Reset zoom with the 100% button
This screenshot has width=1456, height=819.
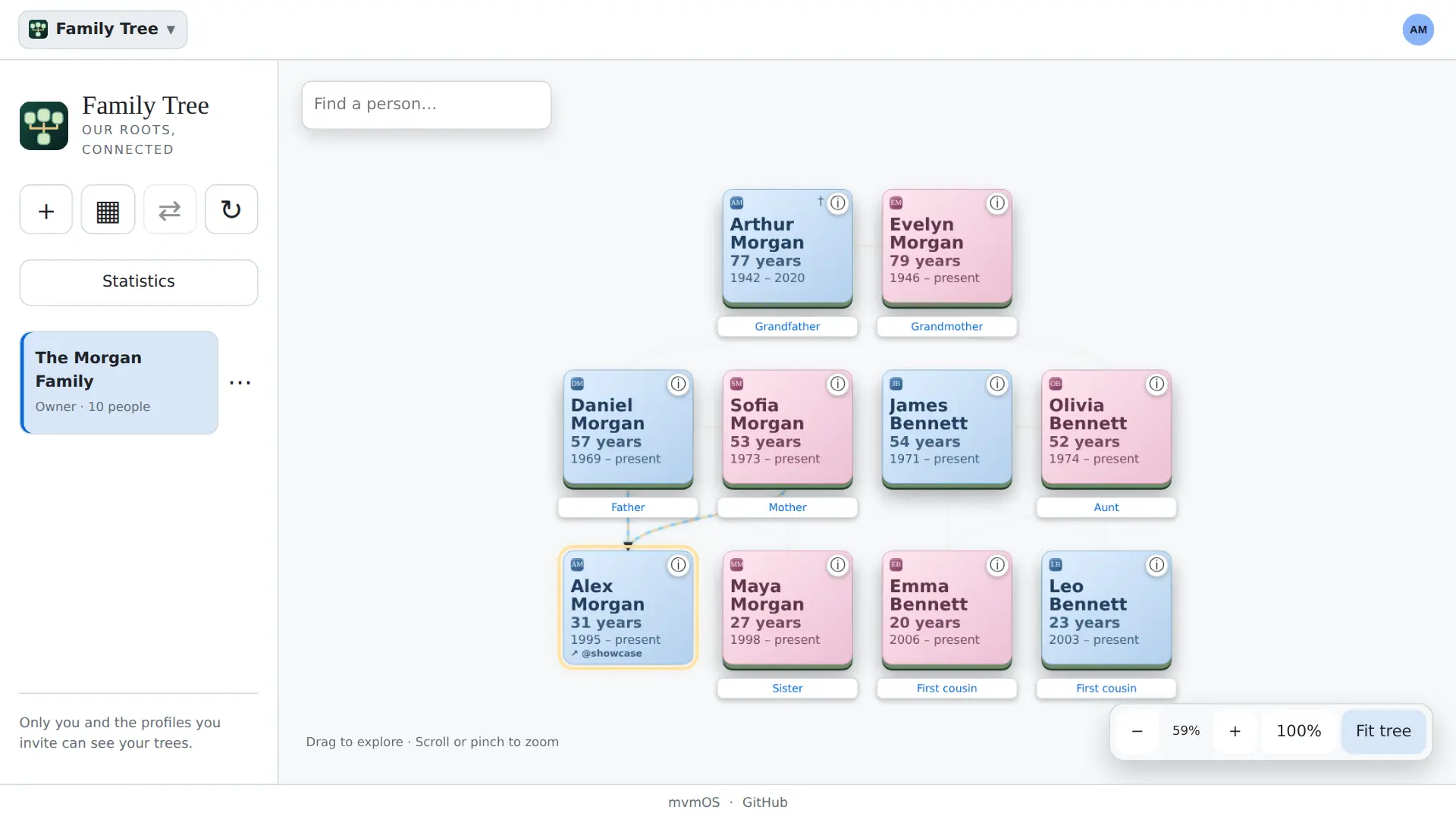pyautogui.click(x=1299, y=731)
